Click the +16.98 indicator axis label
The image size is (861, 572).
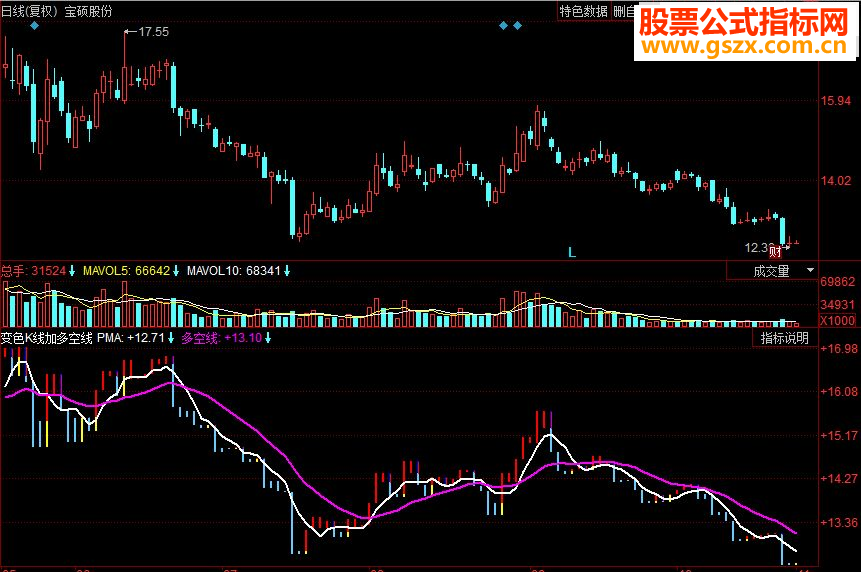pyautogui.click(x=838, y=349)
